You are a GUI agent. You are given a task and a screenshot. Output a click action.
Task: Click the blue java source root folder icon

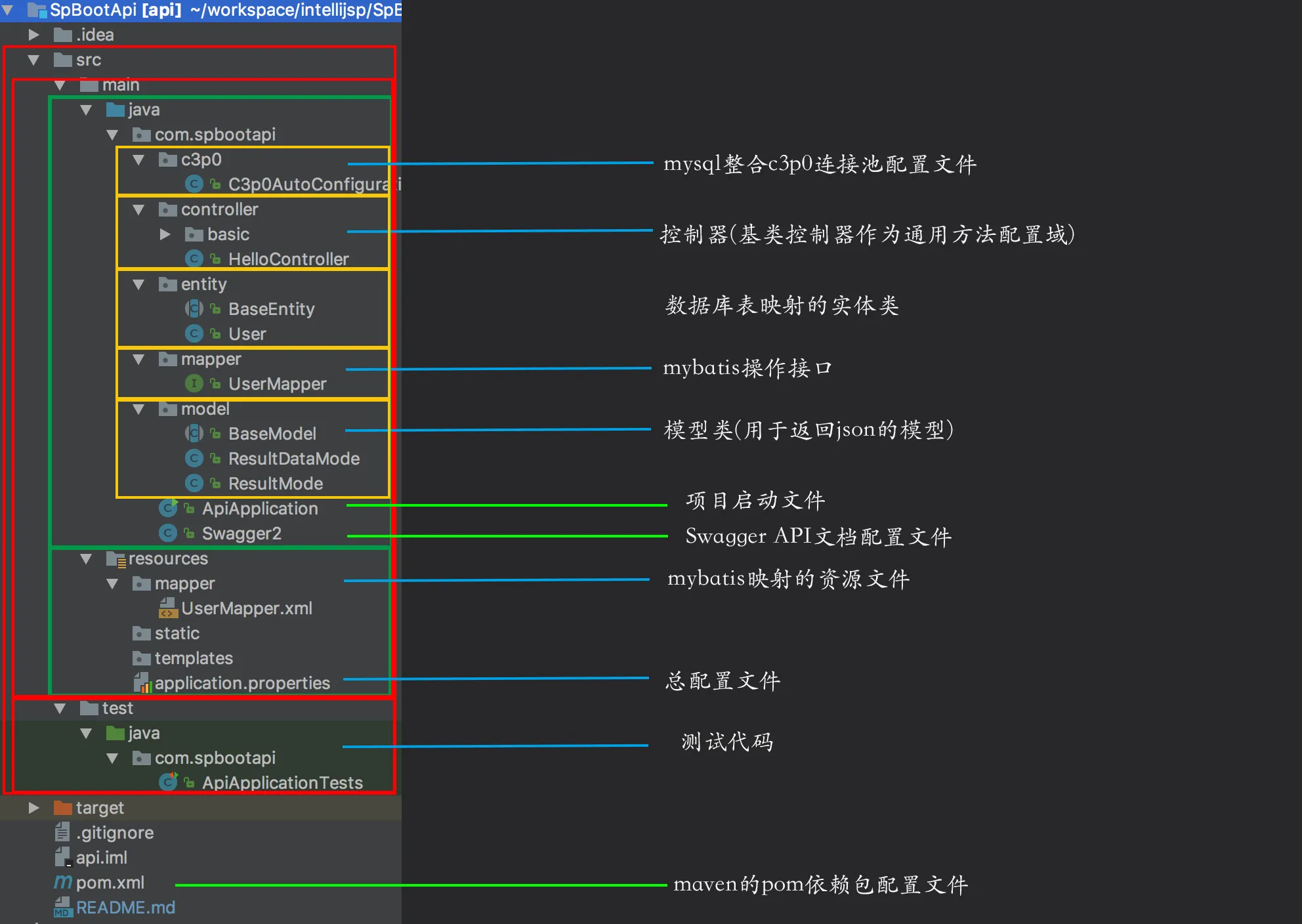pyautogui.click(x=115, y=110)
